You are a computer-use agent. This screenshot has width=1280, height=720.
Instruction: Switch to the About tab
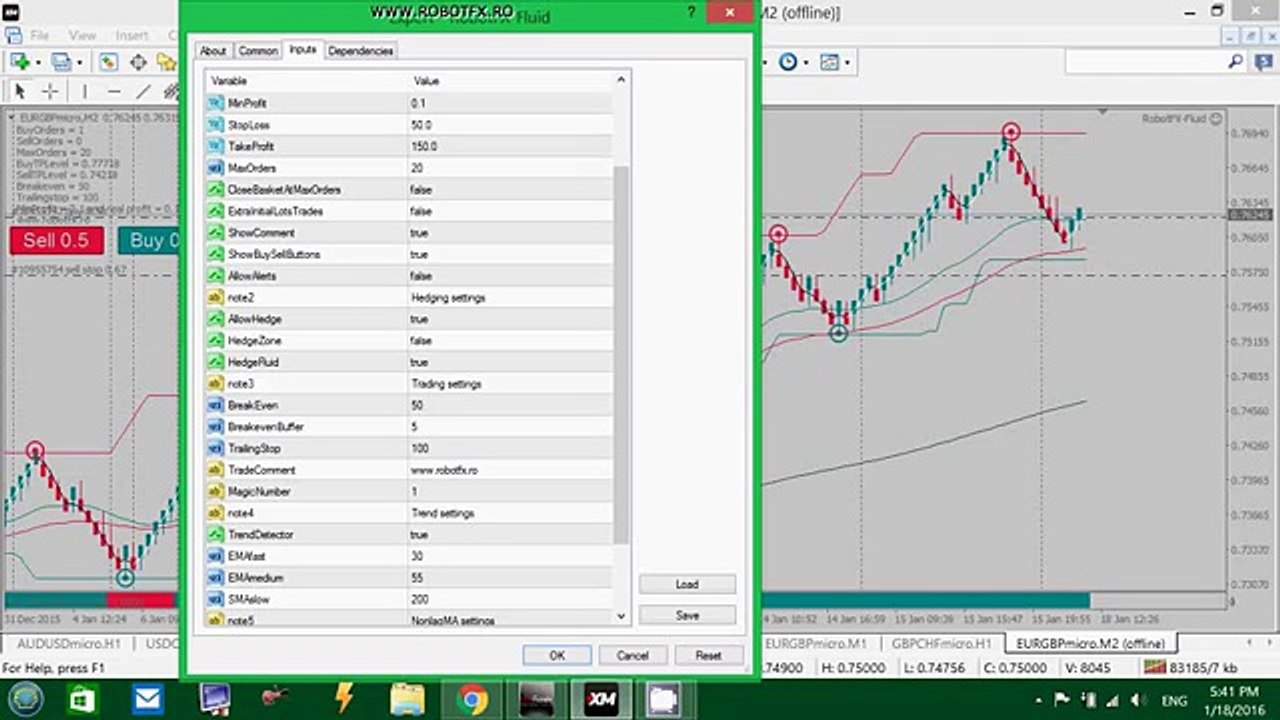coord(213,51)
